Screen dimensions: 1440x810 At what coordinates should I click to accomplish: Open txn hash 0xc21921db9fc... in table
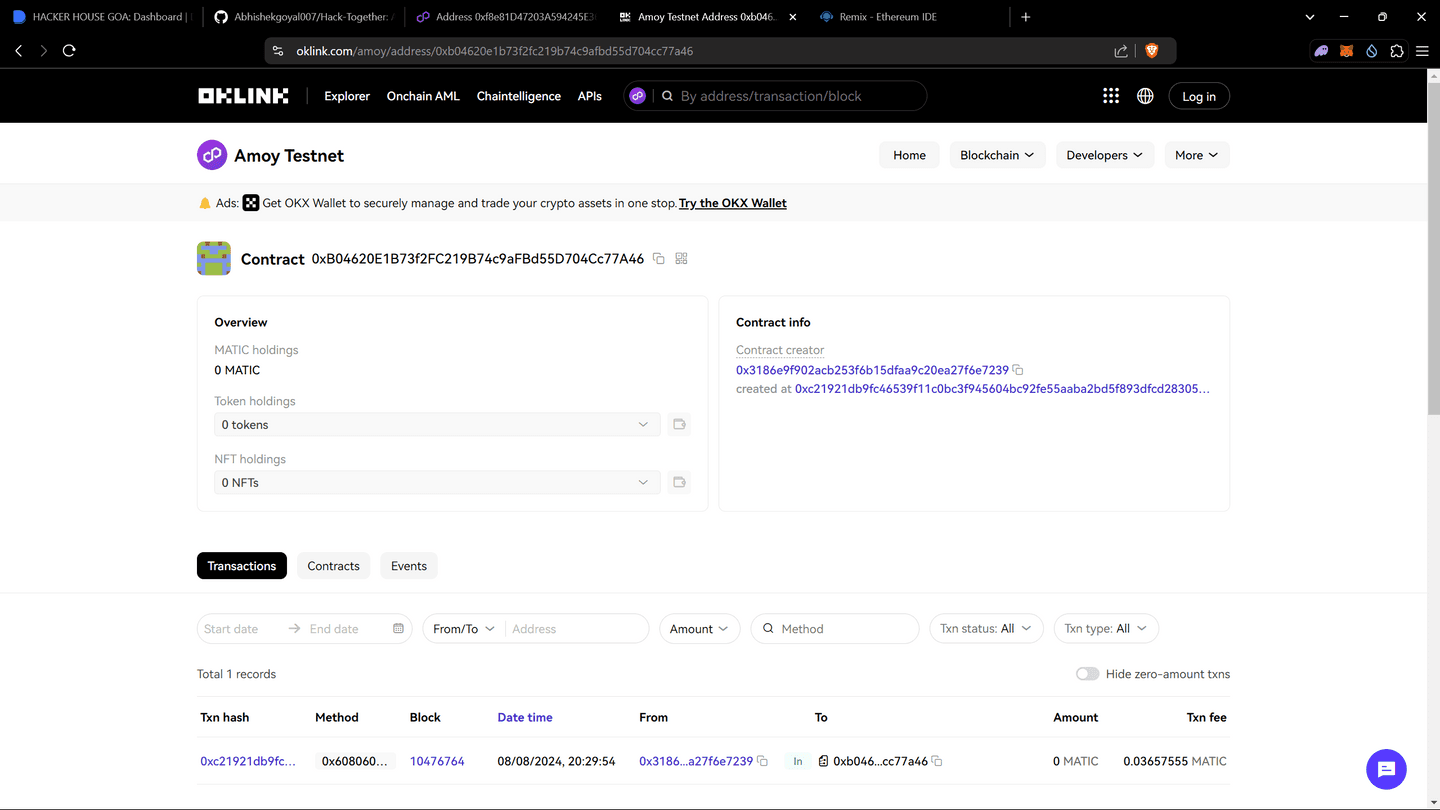coord(248,761)
